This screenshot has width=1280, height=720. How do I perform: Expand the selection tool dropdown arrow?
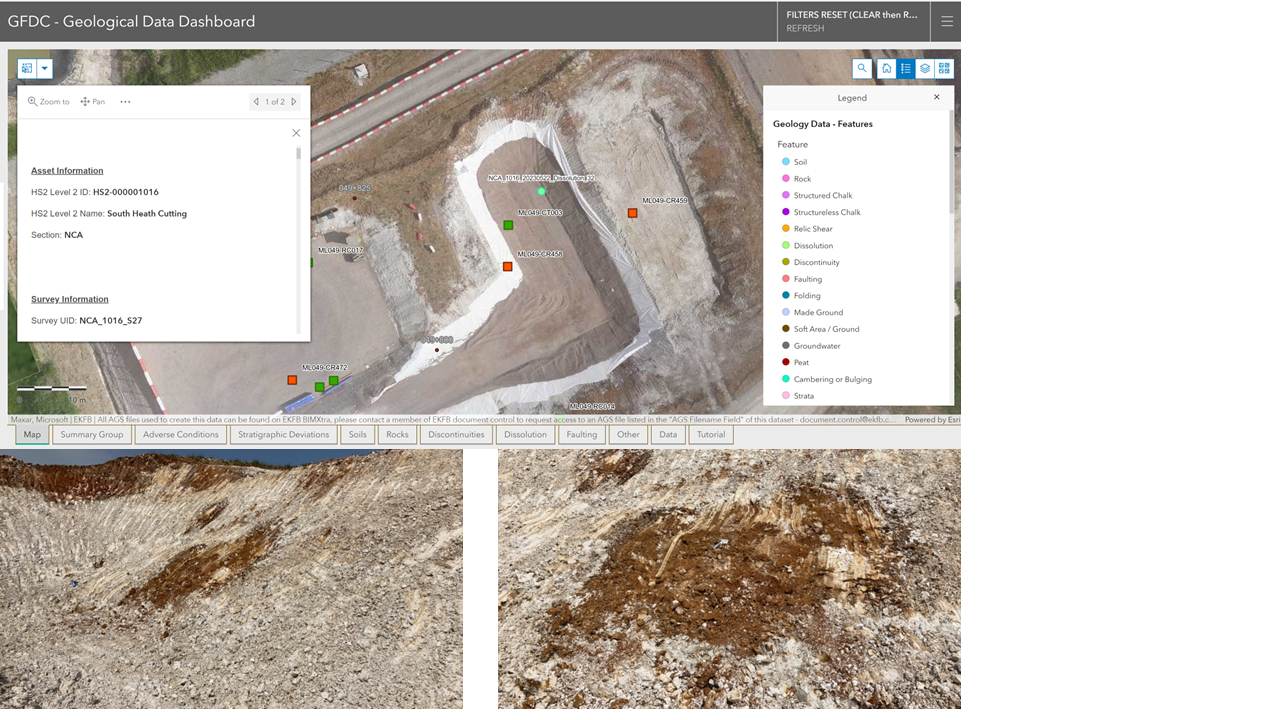click(x=45, y=69)
